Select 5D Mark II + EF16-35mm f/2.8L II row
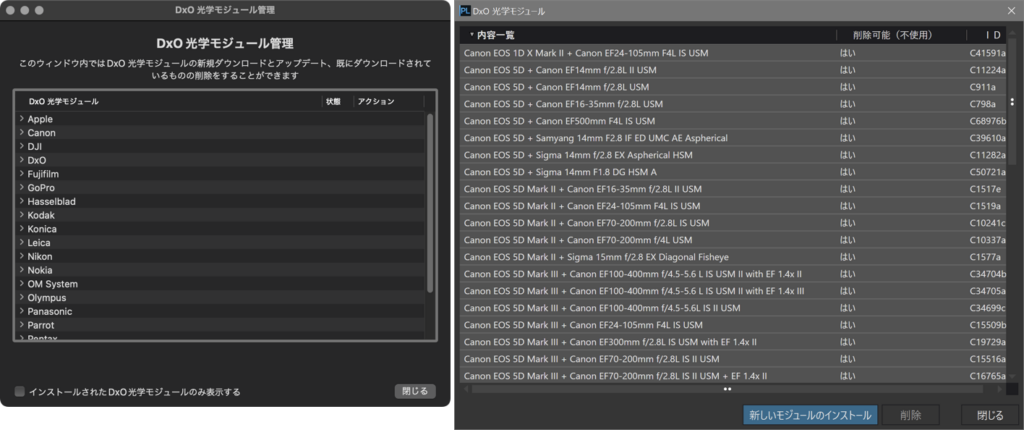Screen dimensions: 1024x430 pos(734,188)
